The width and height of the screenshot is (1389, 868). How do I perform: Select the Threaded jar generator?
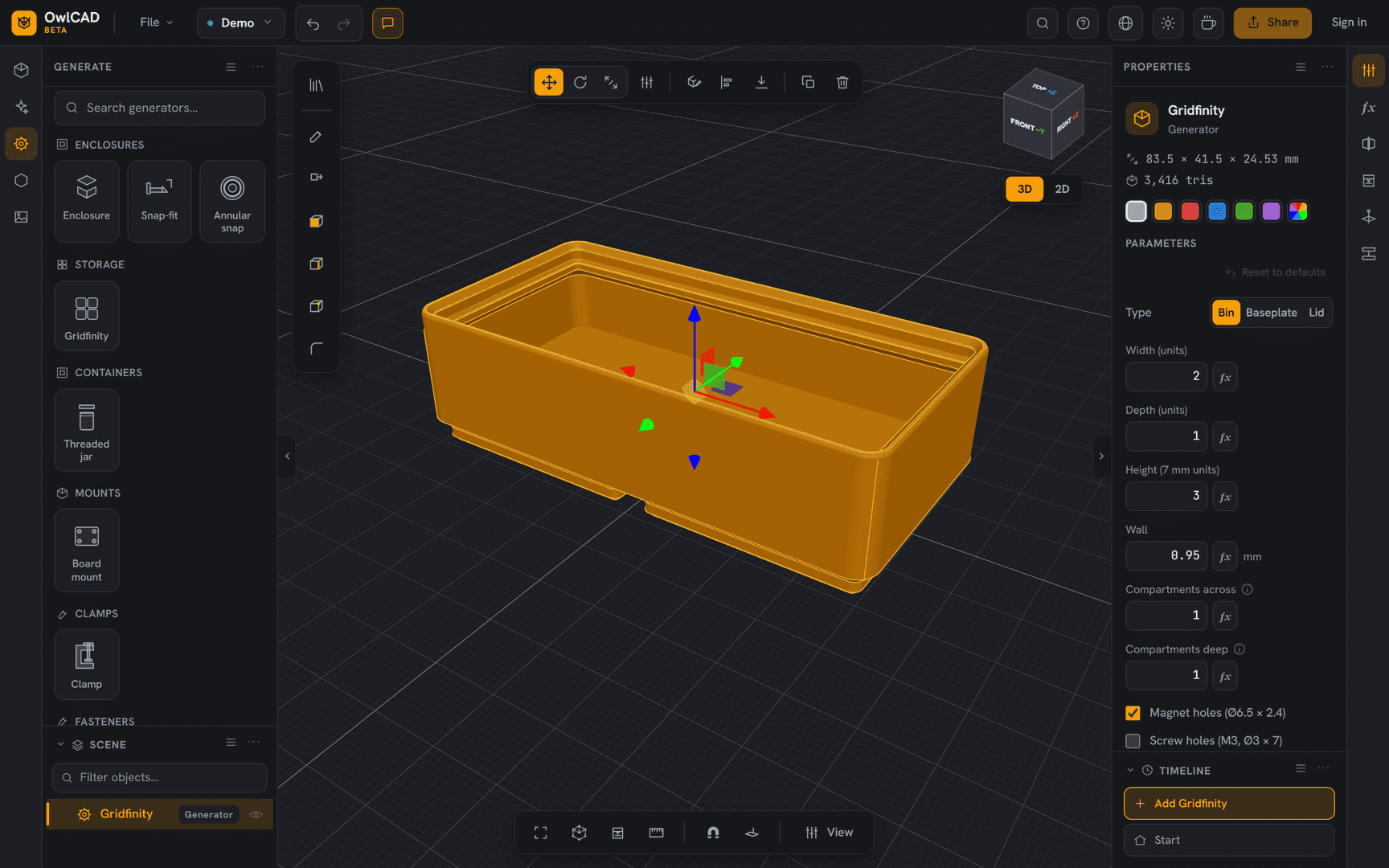(x=87, y=430)
